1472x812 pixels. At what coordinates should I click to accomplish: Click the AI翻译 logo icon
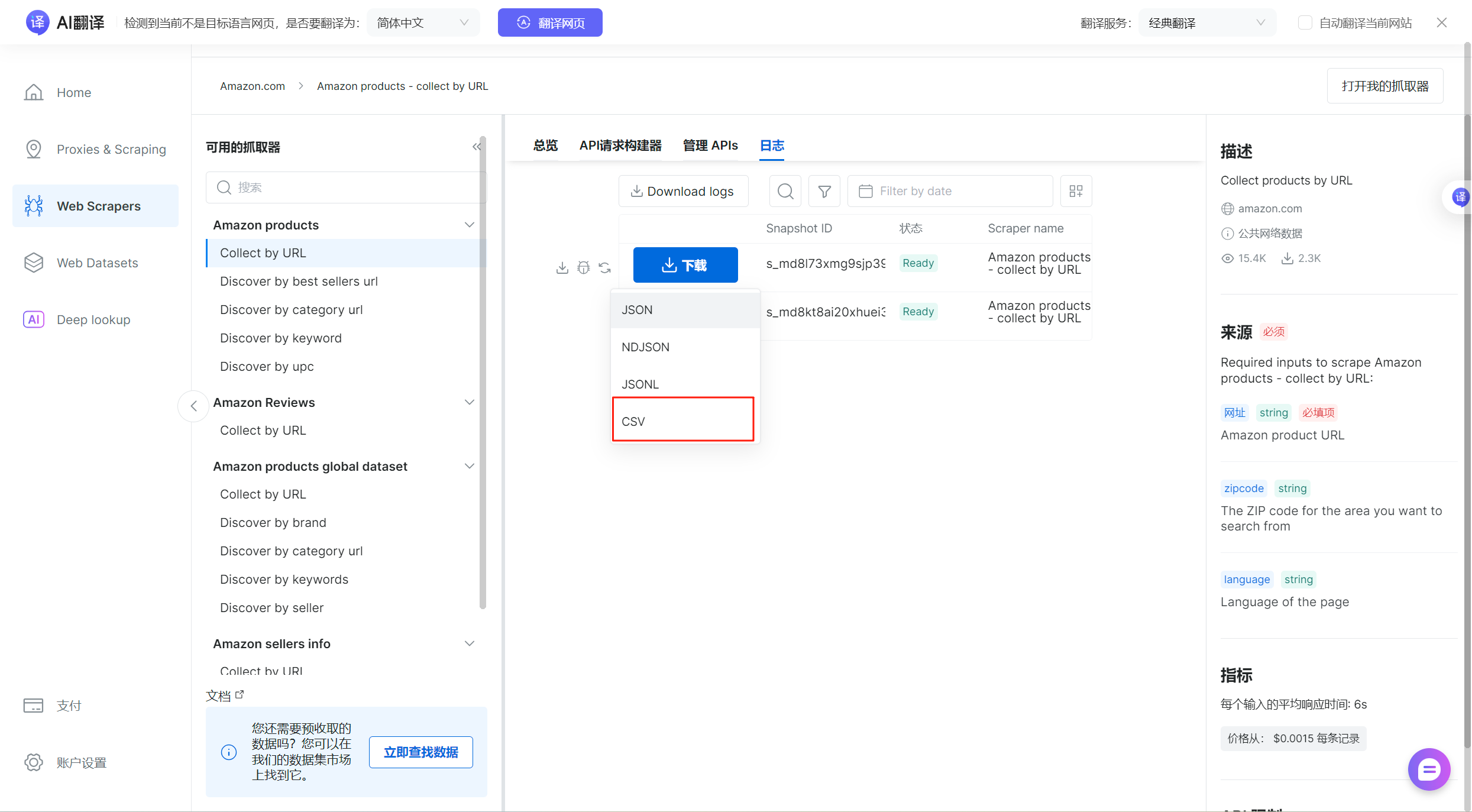coord(37,22)
